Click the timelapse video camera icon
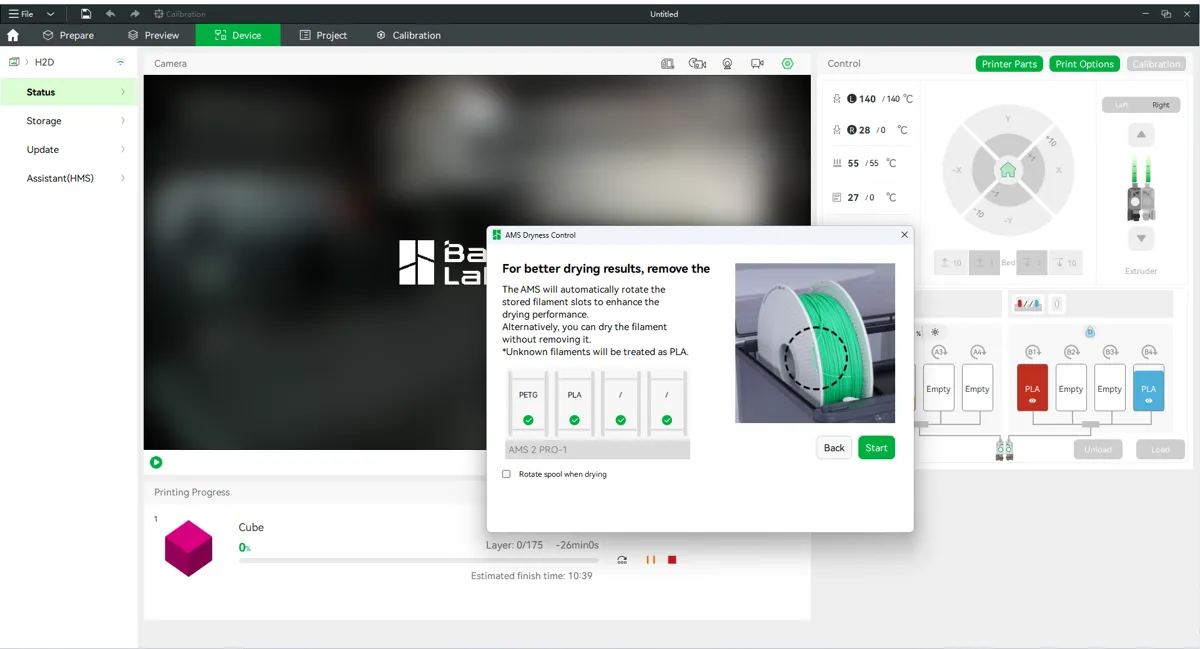Image resolution: width=1200 pixels, height=649 pixels. 758,63
